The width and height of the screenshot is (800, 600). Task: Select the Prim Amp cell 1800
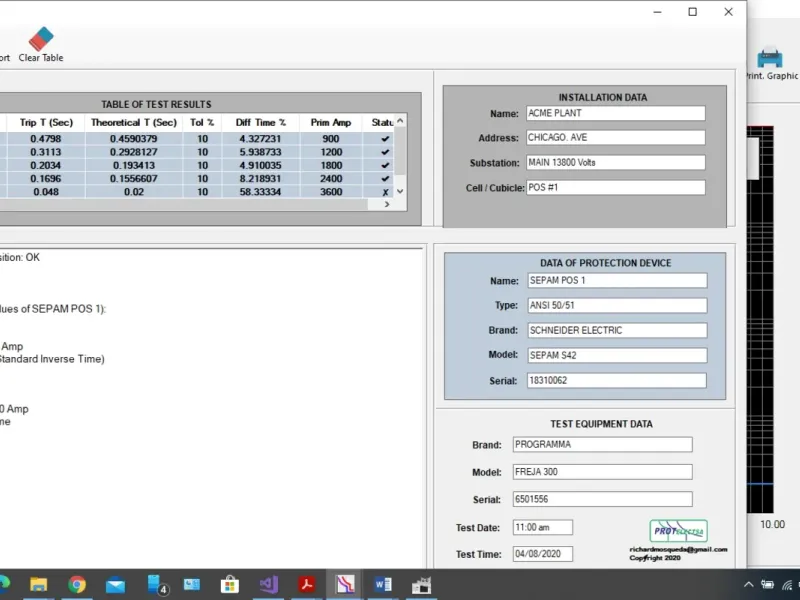tap(331, 165)
